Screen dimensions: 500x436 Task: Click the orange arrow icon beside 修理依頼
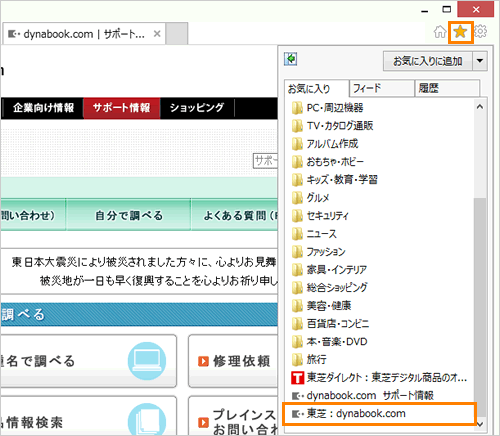point(203,361)
